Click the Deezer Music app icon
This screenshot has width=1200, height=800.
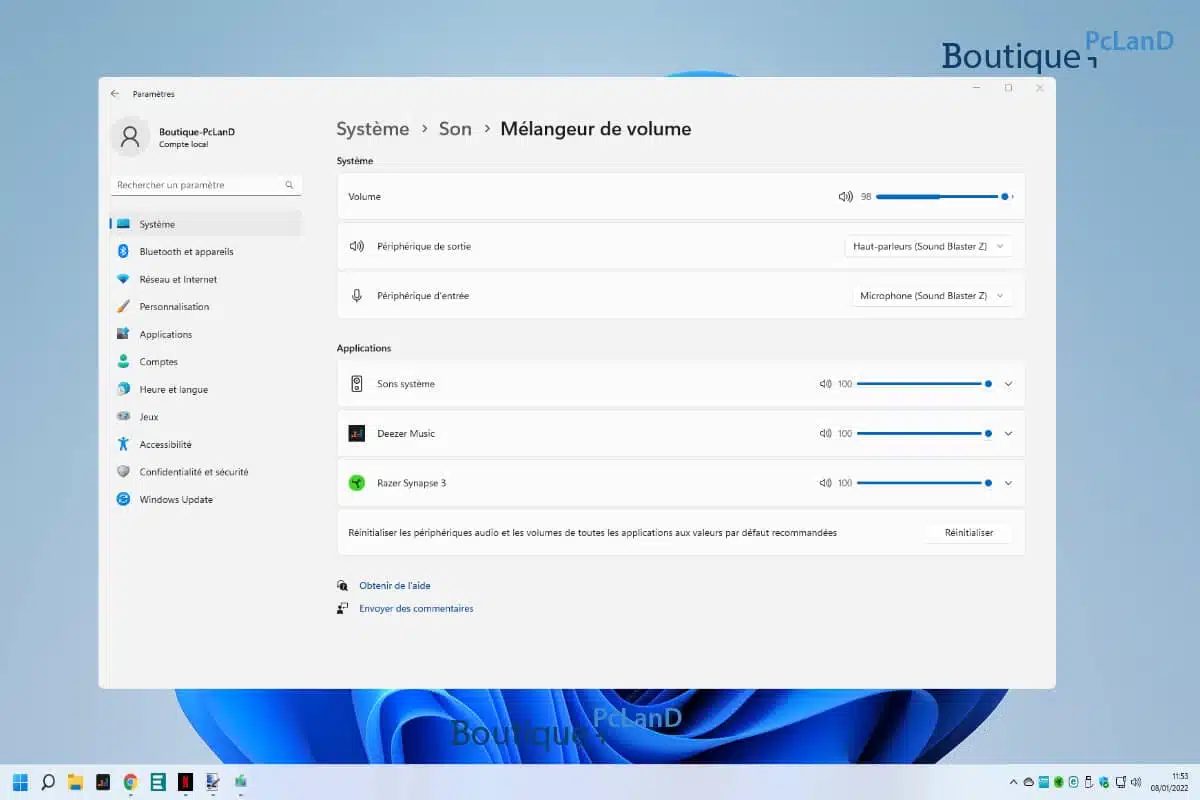tap(356, 433)
